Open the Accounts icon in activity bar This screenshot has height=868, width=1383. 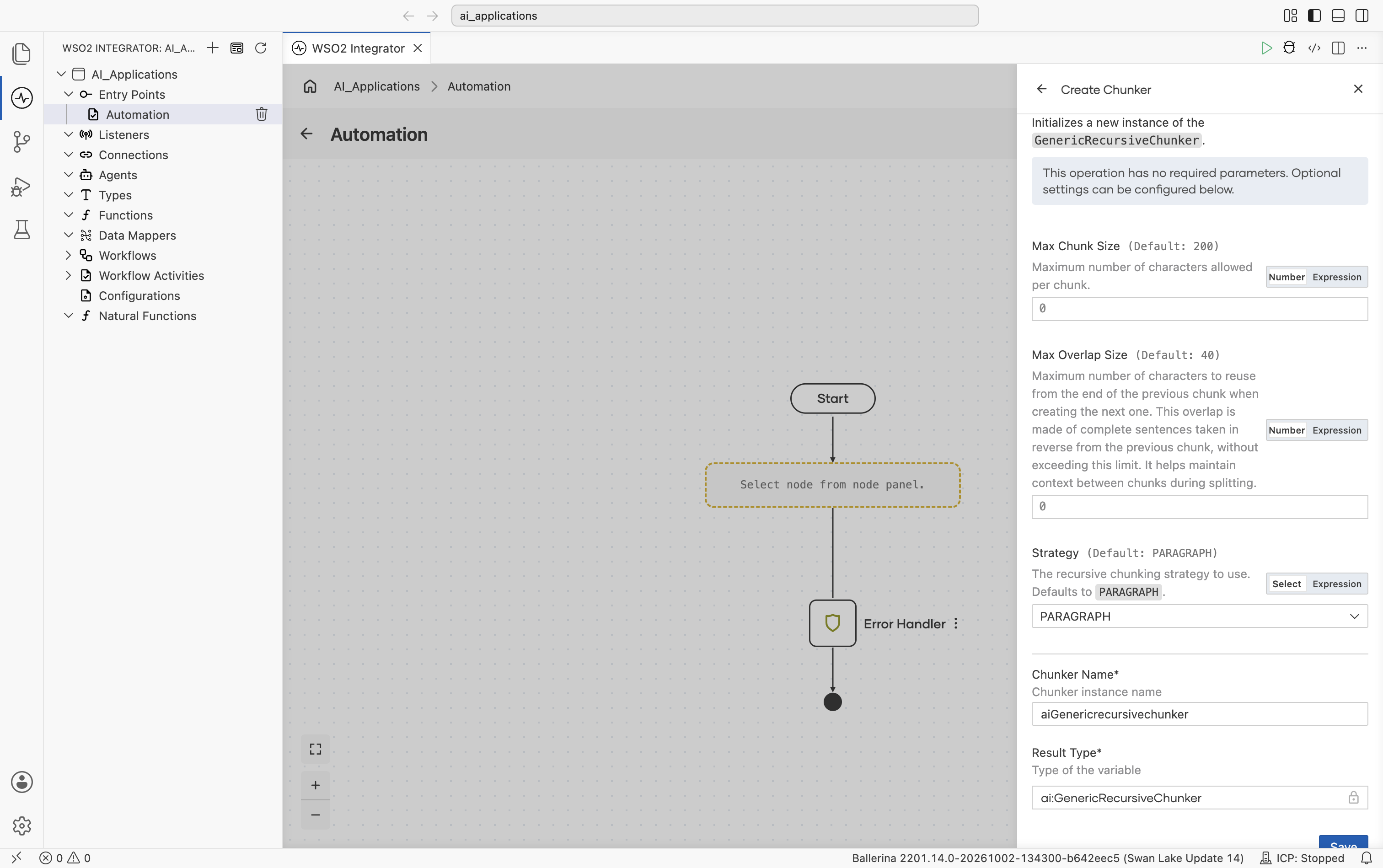[22, 782]
